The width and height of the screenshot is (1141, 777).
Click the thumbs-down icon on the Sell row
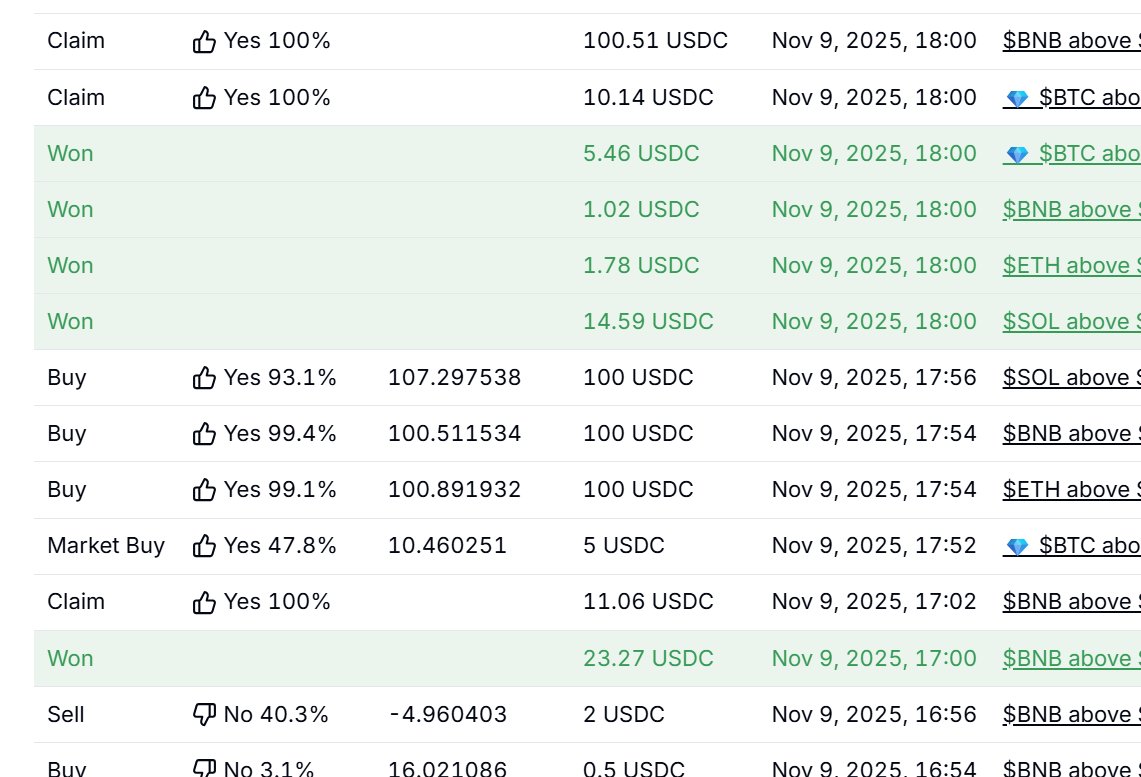204,714
